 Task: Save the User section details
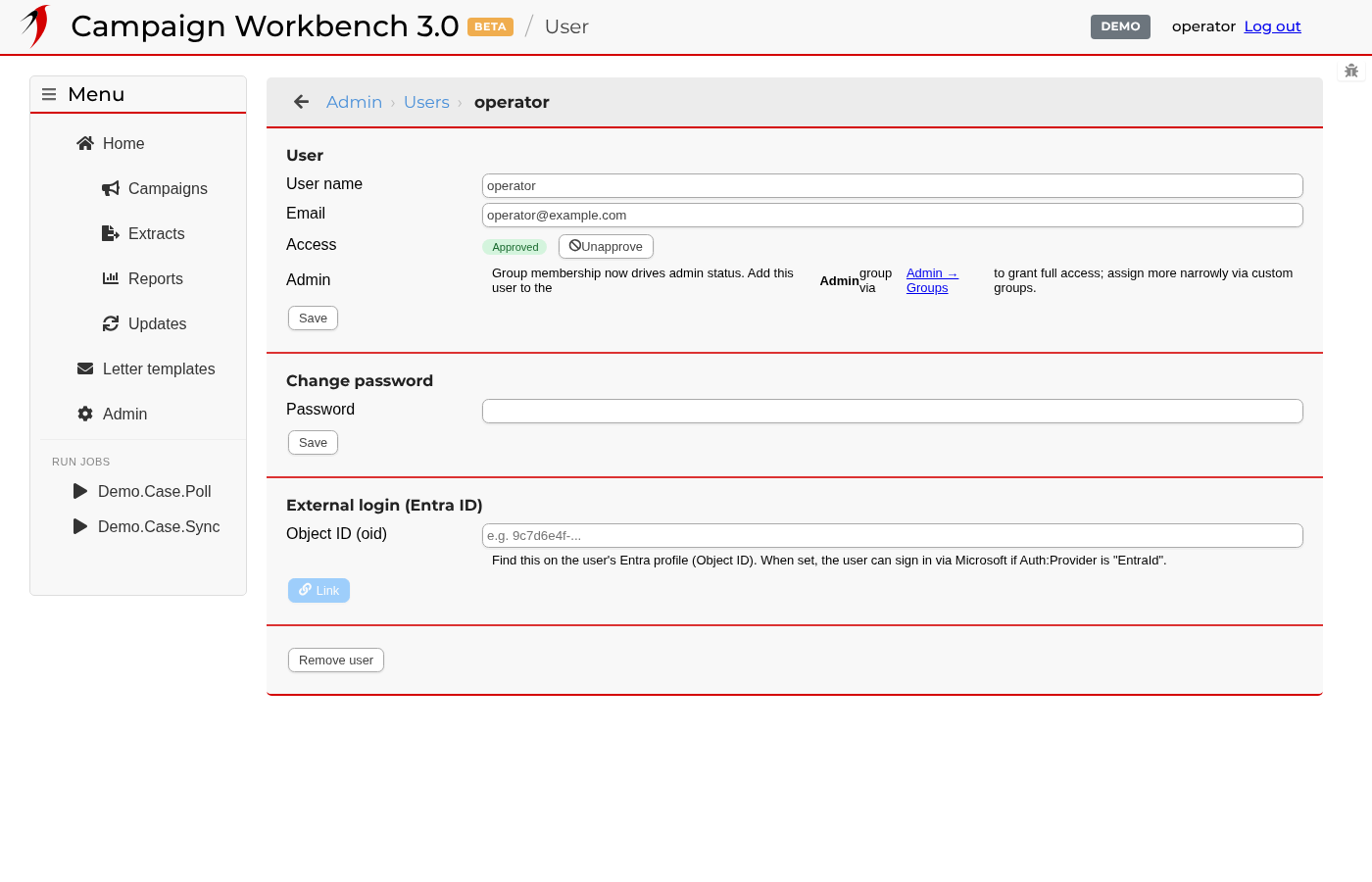[x=313, y=318]
